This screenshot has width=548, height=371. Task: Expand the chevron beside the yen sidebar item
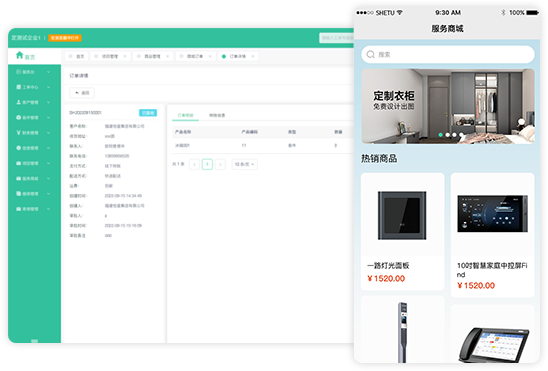pyautogui.click(x=48, y=133)
